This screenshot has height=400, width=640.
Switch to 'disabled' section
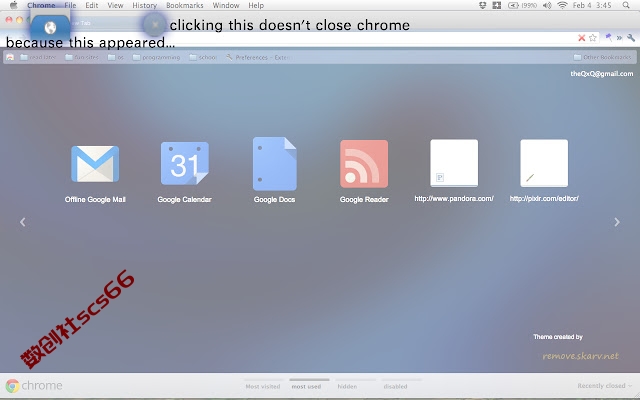[x=395, y=386]
